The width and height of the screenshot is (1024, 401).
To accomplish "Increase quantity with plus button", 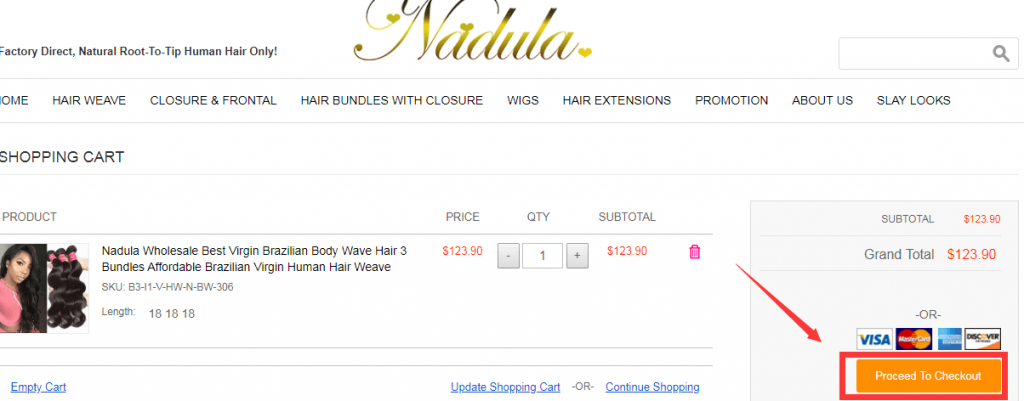I will [x=577, y=256].
